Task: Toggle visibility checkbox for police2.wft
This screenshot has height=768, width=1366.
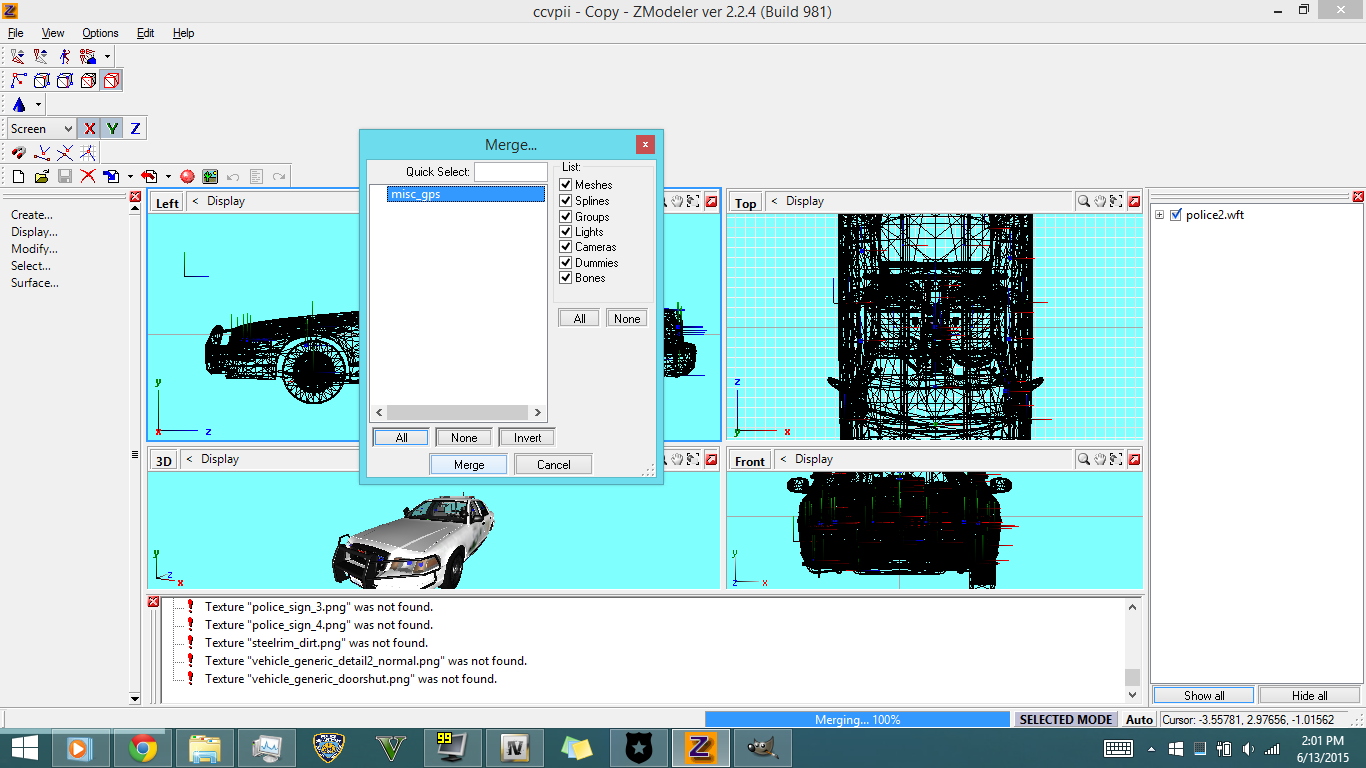Action: click(x=1176, y=215)
